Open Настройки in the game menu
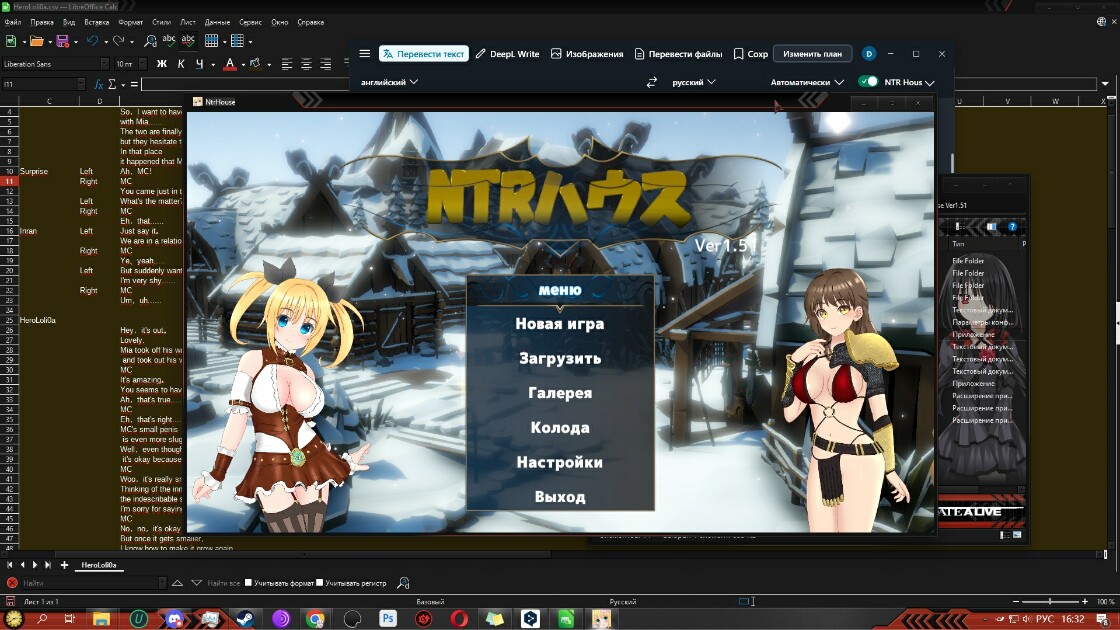The height and width of the screenshot is (630, 1120). 560,462
